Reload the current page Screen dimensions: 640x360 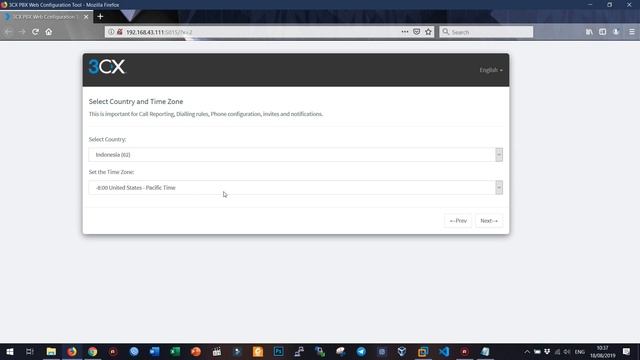click(36, 32)
